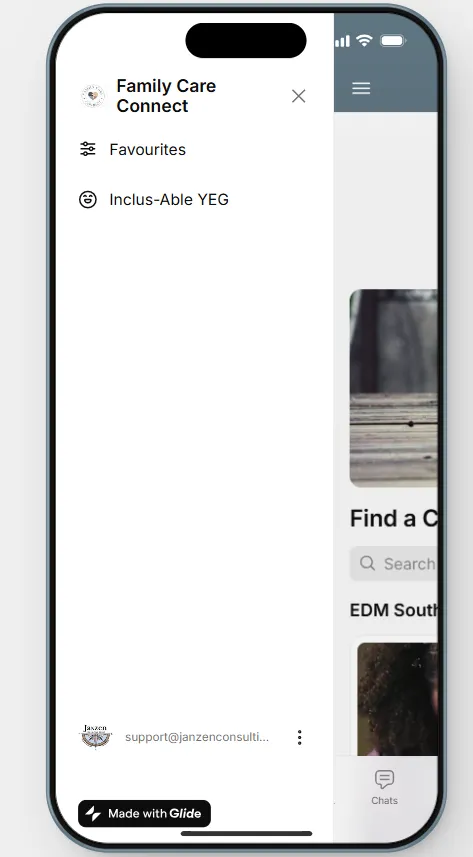Click the sliders icon beside Favourites
This screenshot has height=857, width=473.
click(87, 149)
